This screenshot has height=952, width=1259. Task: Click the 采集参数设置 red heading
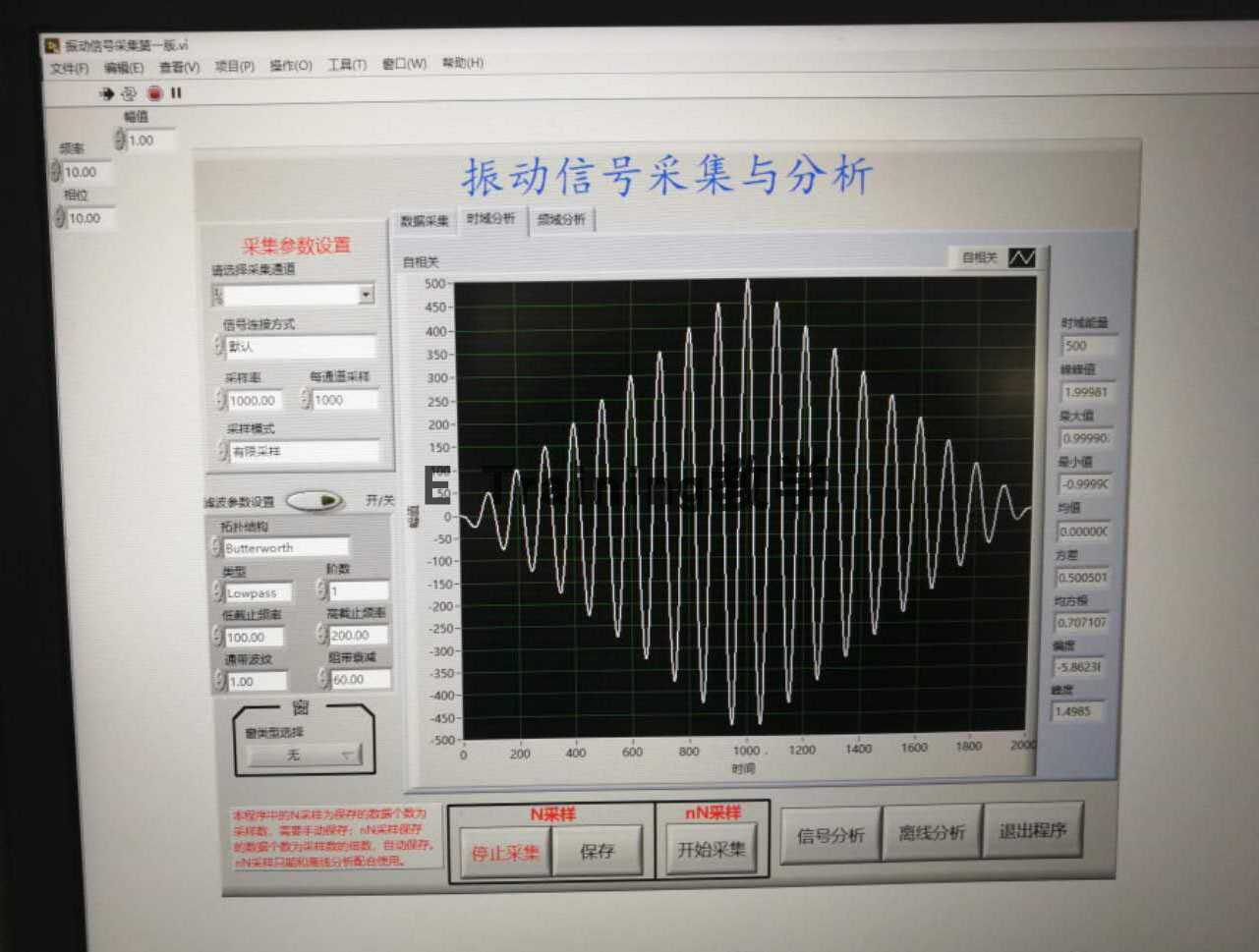click(297, 246)
